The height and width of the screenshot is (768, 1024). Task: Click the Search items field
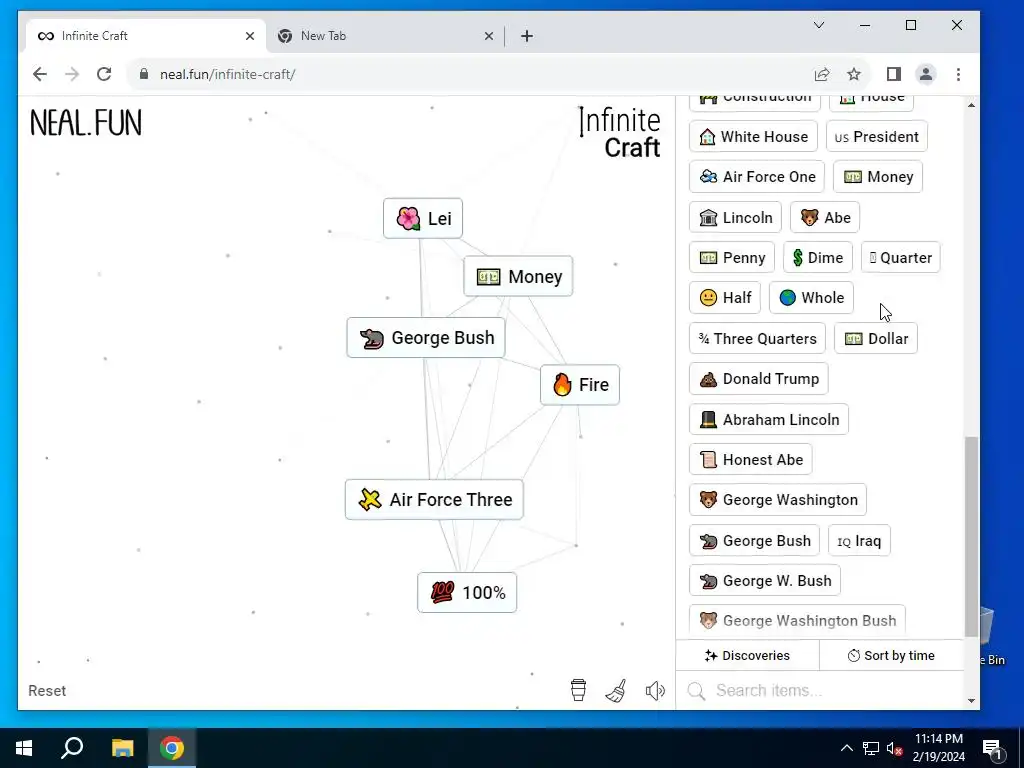pyautogui.click(x=820, y=690)
